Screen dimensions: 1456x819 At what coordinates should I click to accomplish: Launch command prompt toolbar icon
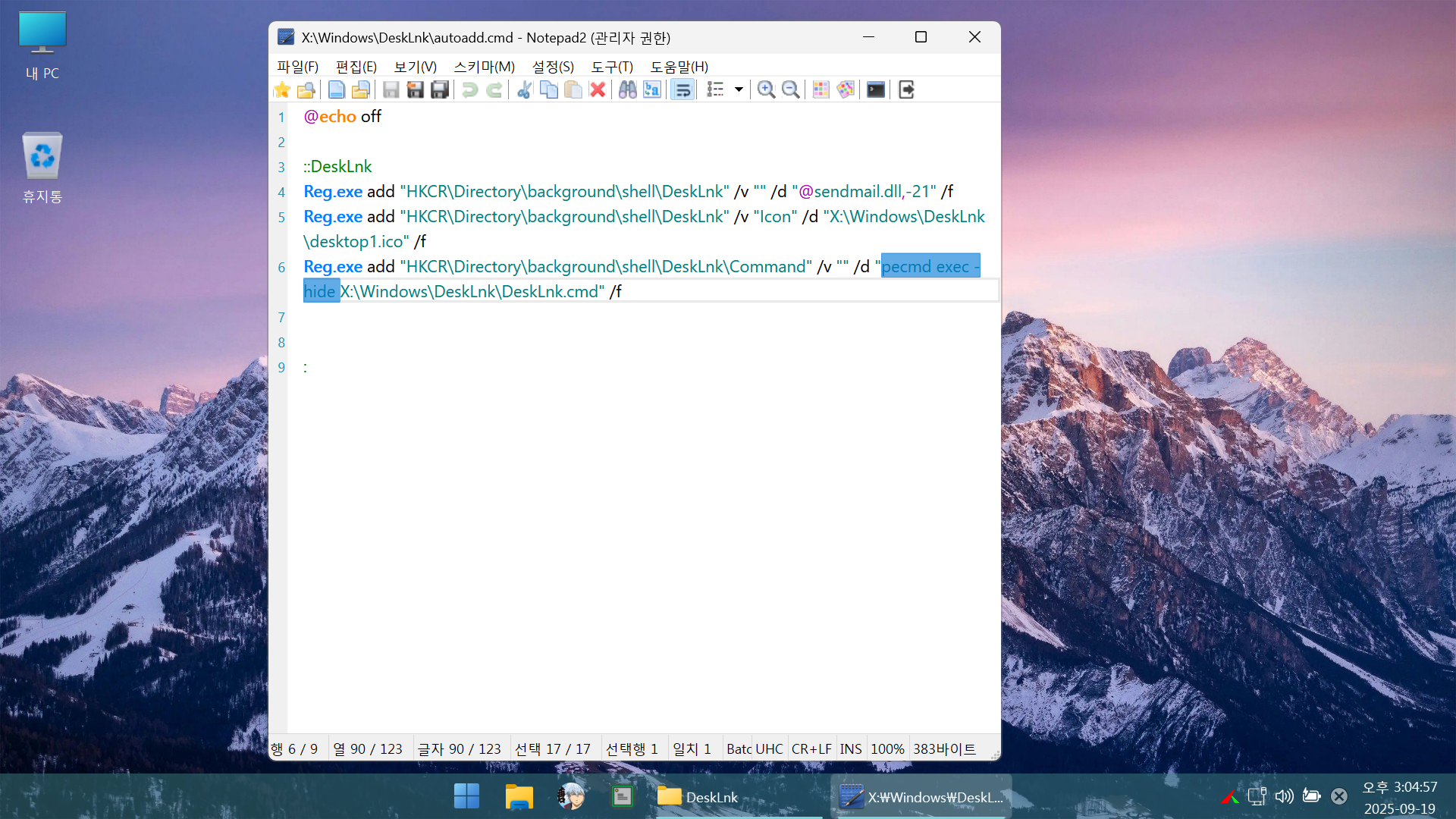[876, 89]
